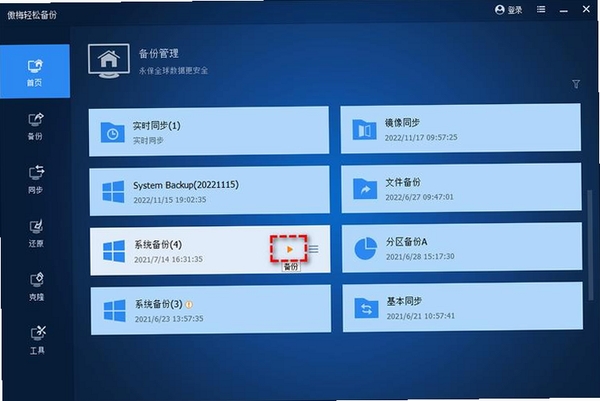Image resolution: width=600 pixels, height=401 pixels.
Task: Click the pie chart icon of 分区备份A
Action: (x=366, y=248)
